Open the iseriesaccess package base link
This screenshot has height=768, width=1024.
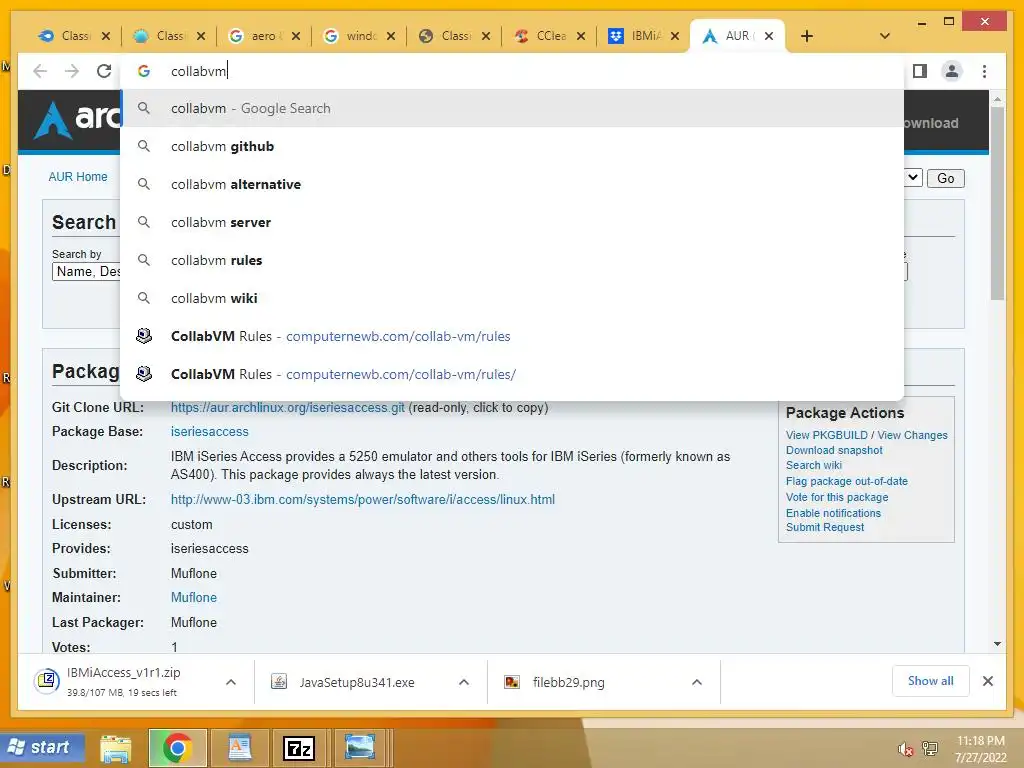coord(210,432)
